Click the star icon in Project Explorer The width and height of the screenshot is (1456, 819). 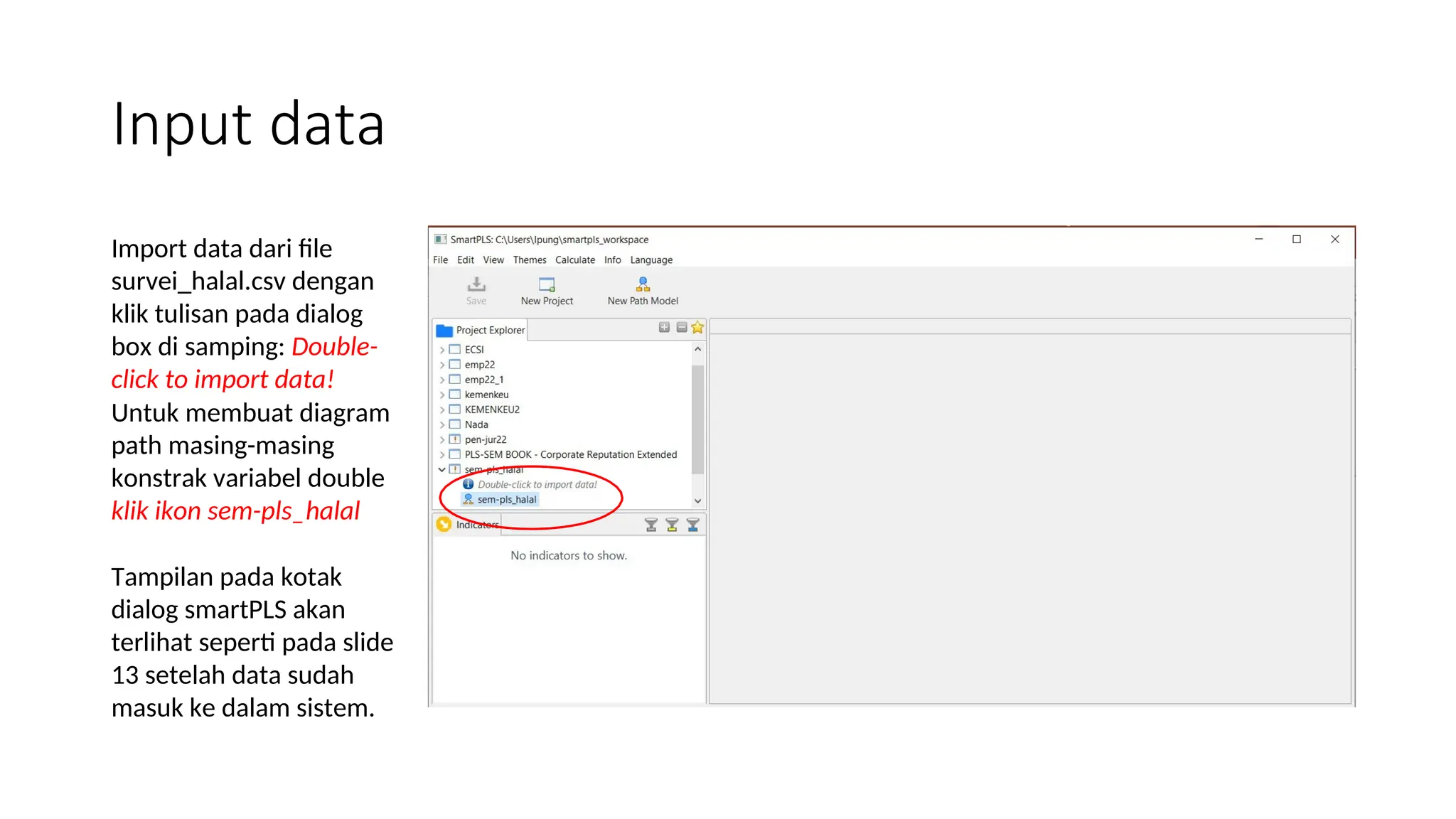[697, 328]
